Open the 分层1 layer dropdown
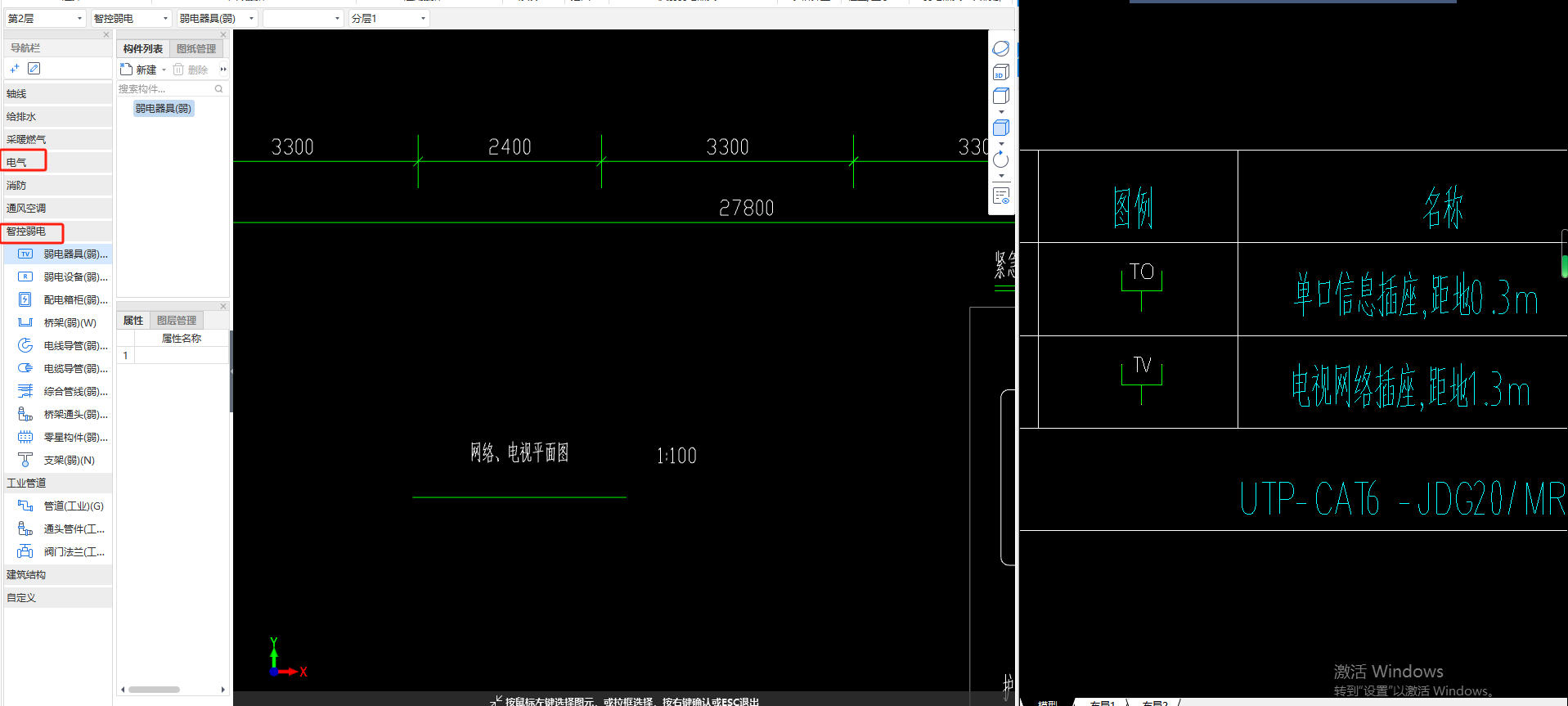 [389, 18]
